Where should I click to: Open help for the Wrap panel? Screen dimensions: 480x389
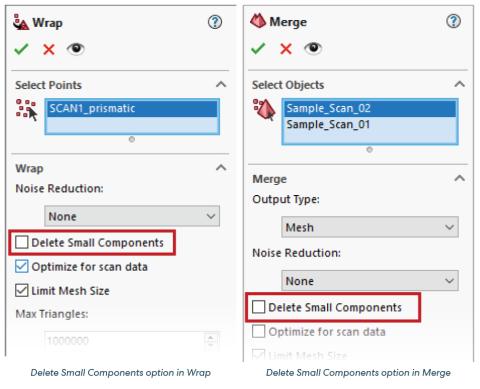point(215,22)
